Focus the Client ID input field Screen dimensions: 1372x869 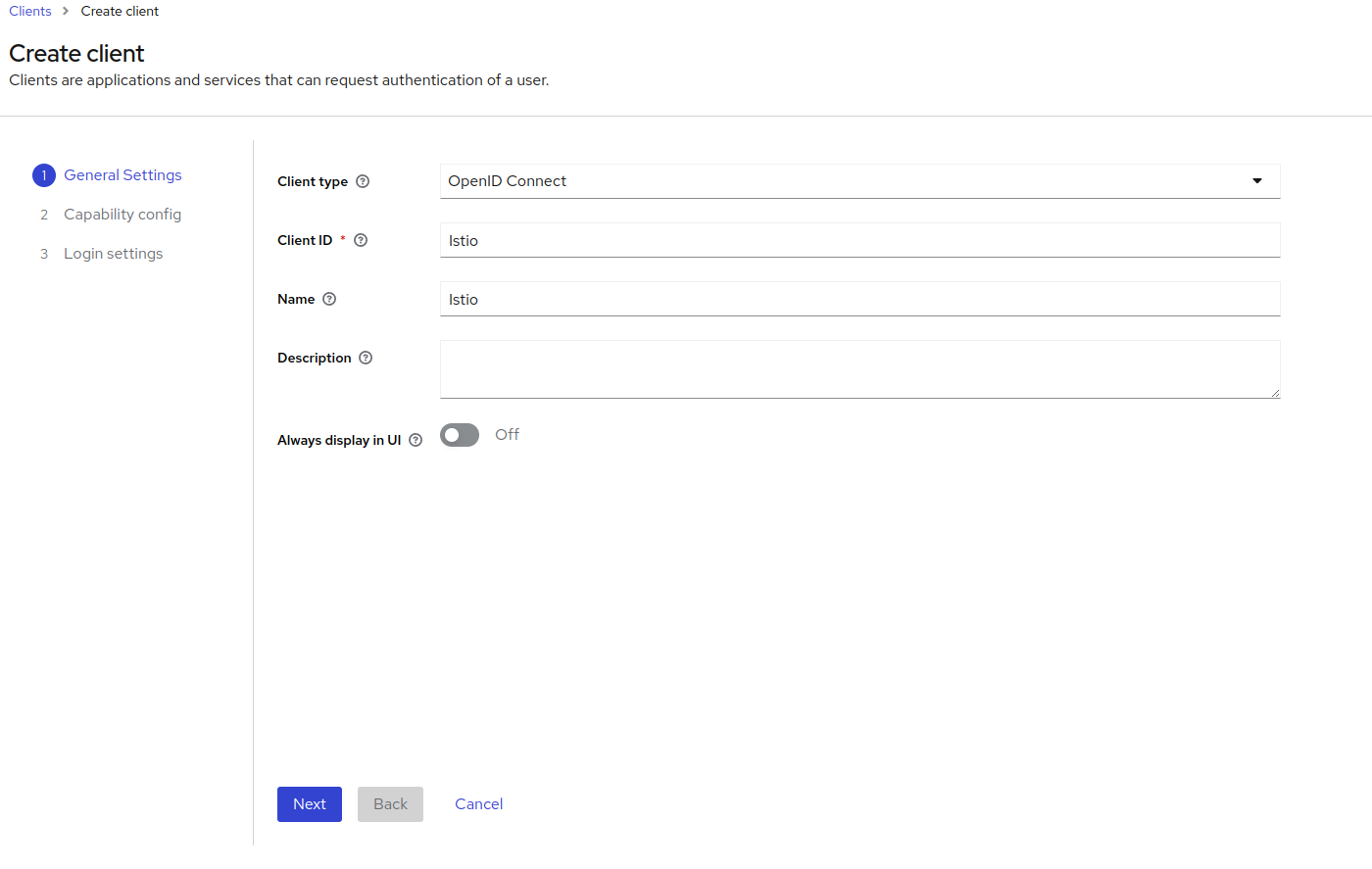click(x=860, y=240)
